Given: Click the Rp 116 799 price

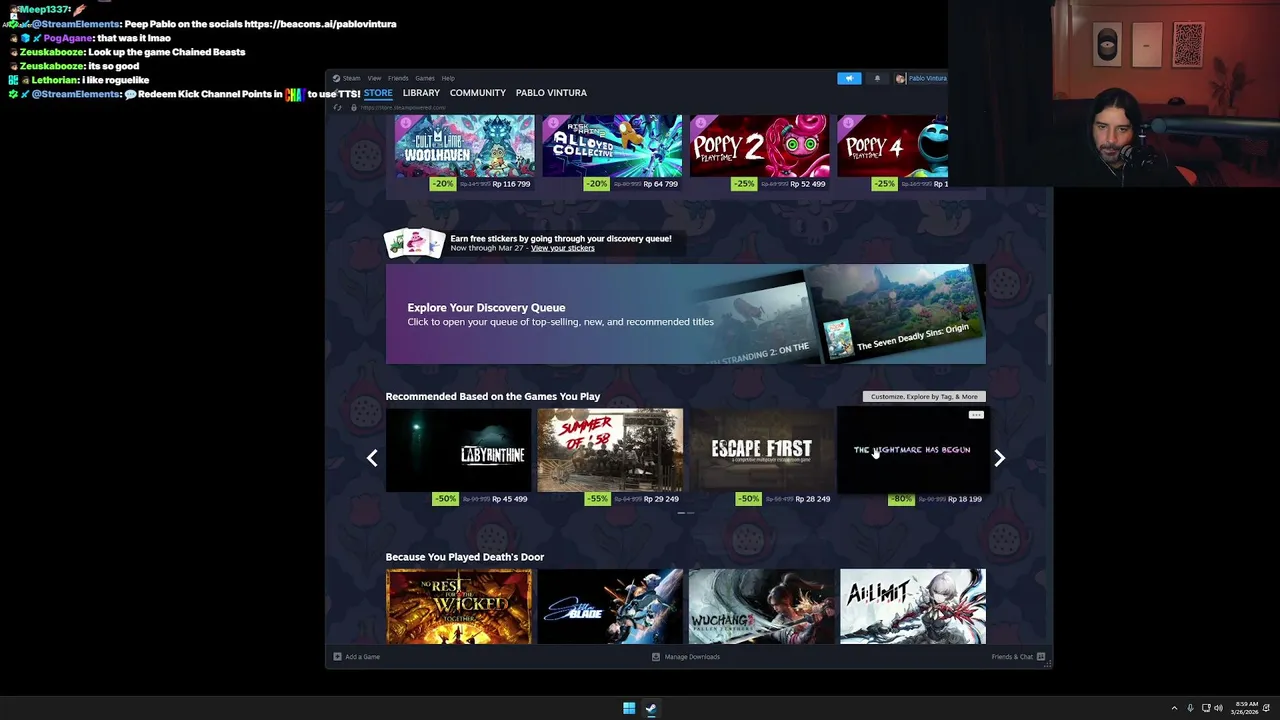Looking at the screenshot, I should tap(511, 184).
